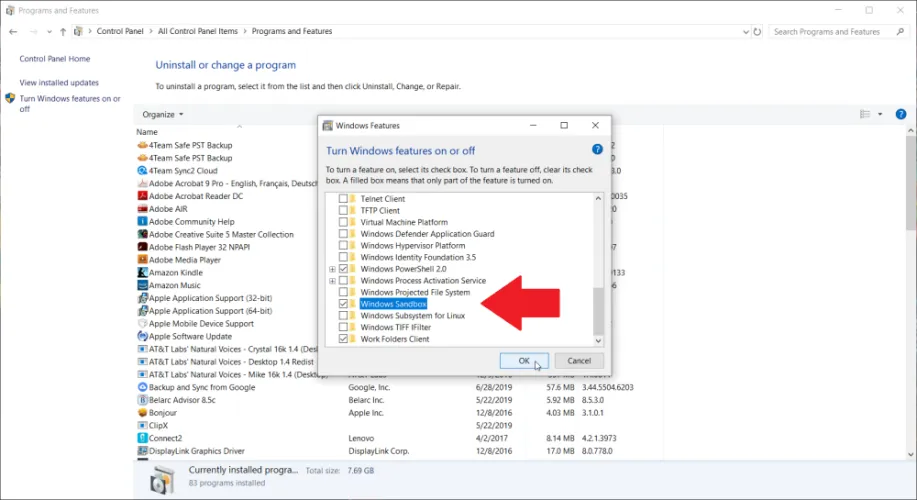917x500 pixels.
Task: Expand the Windows PowerShell 2.0 node
Action: coord(332,269)
